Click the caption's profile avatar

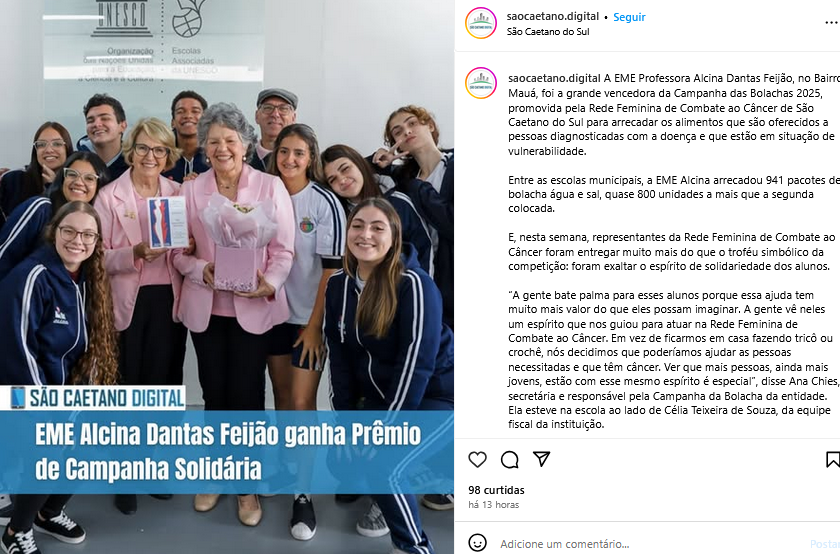[481, 83]
